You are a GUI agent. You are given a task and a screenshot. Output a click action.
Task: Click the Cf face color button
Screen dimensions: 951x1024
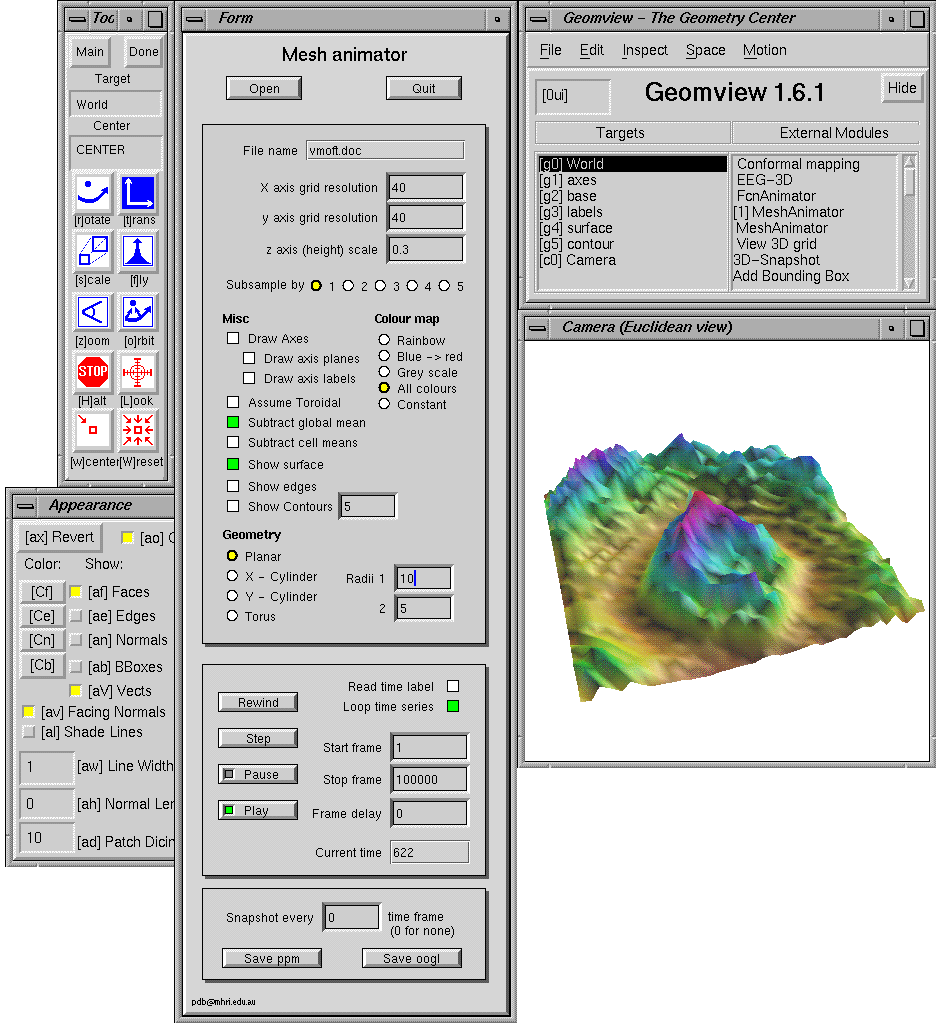tap(42, 592)
